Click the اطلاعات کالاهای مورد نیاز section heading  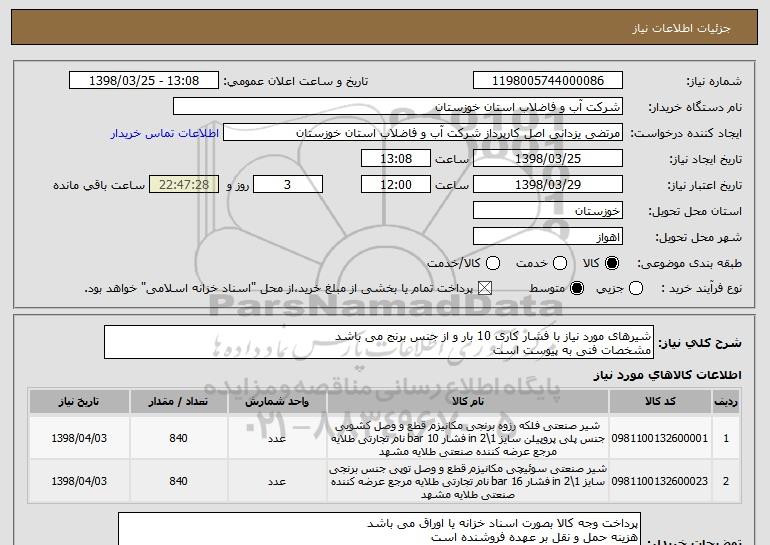click(667, 375)
